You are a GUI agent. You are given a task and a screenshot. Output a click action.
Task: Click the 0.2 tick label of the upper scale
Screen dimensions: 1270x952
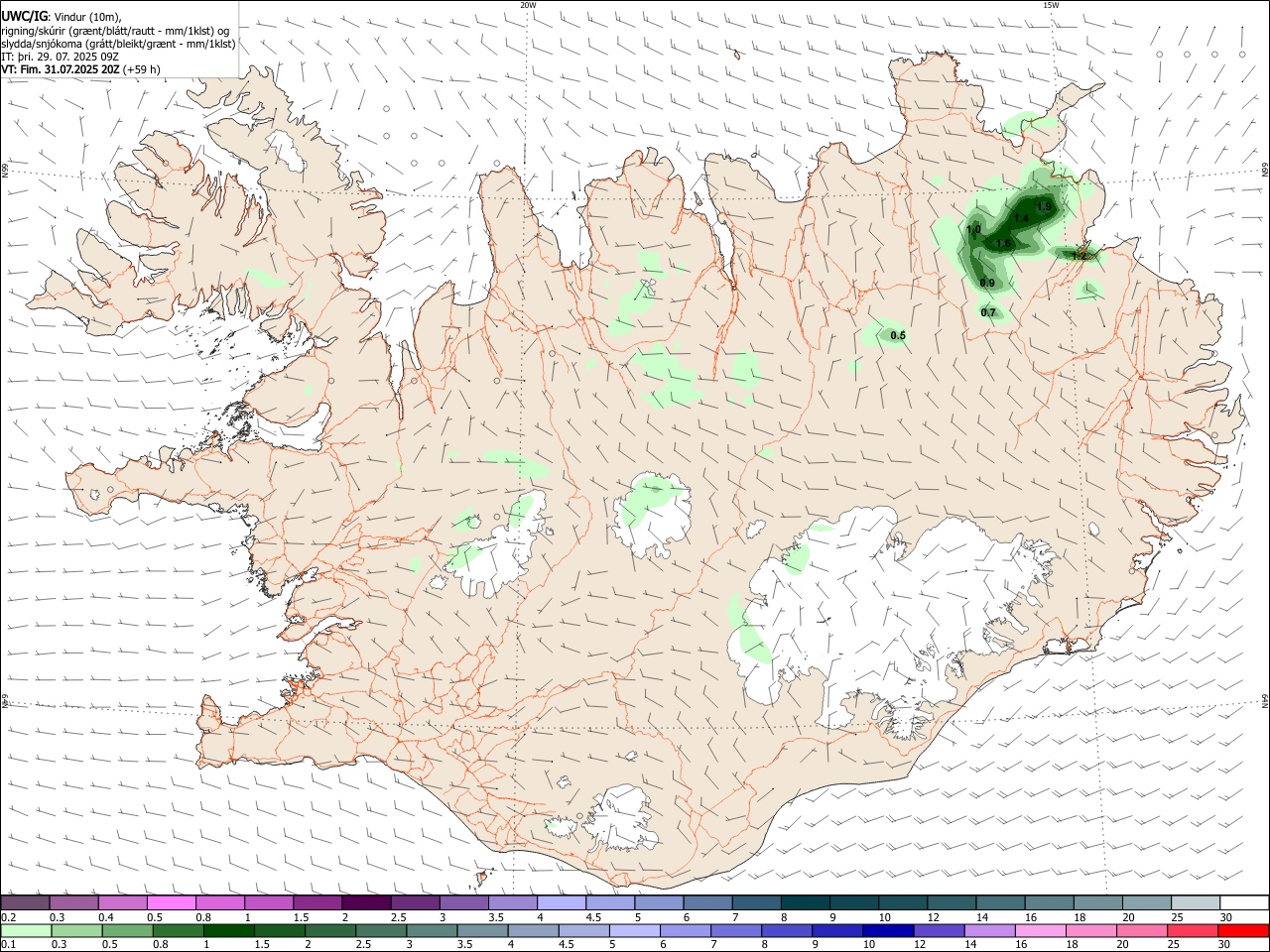tap(9, 917)
